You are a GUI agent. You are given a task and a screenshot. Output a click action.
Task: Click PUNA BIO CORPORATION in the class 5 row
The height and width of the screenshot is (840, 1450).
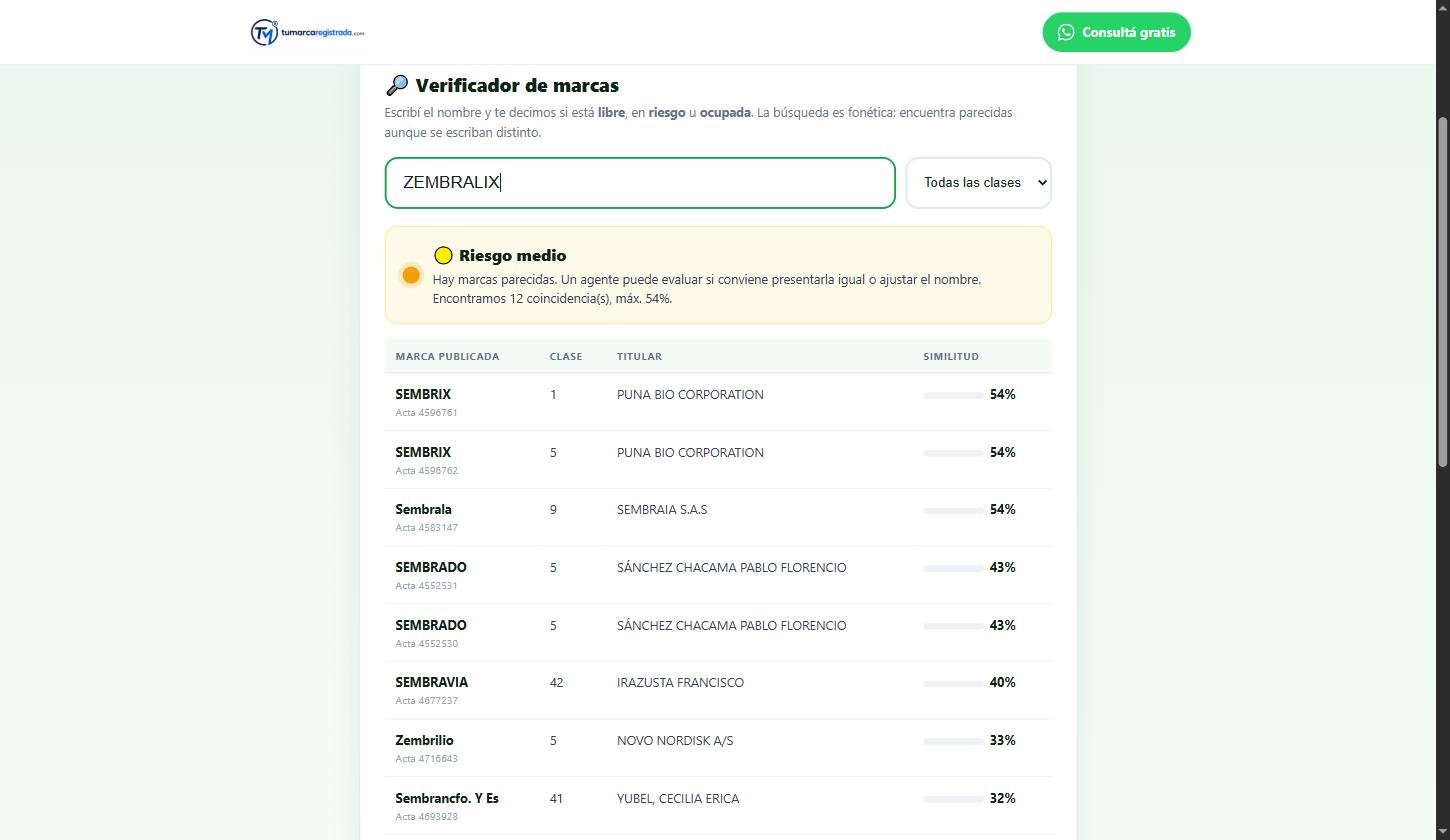(x=690, y=453)
